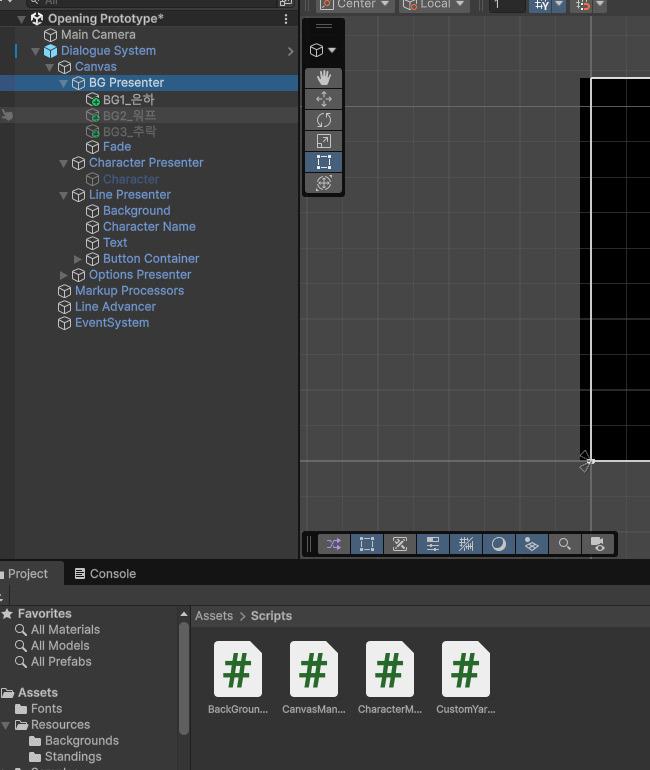Switch to the Project tab
650x770 pixels.
[27, 574]
